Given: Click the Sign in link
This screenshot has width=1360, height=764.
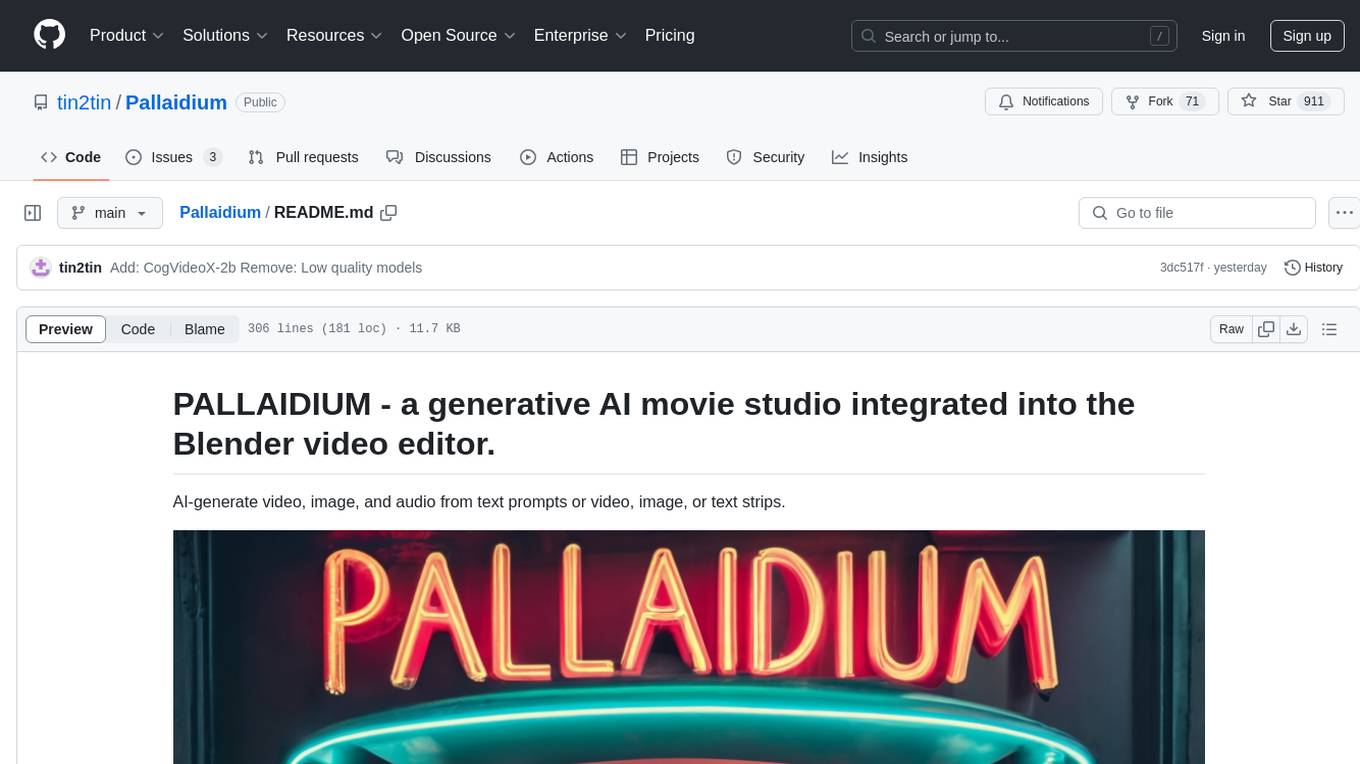Looking at the screenshot, I should pos(1223,36).
